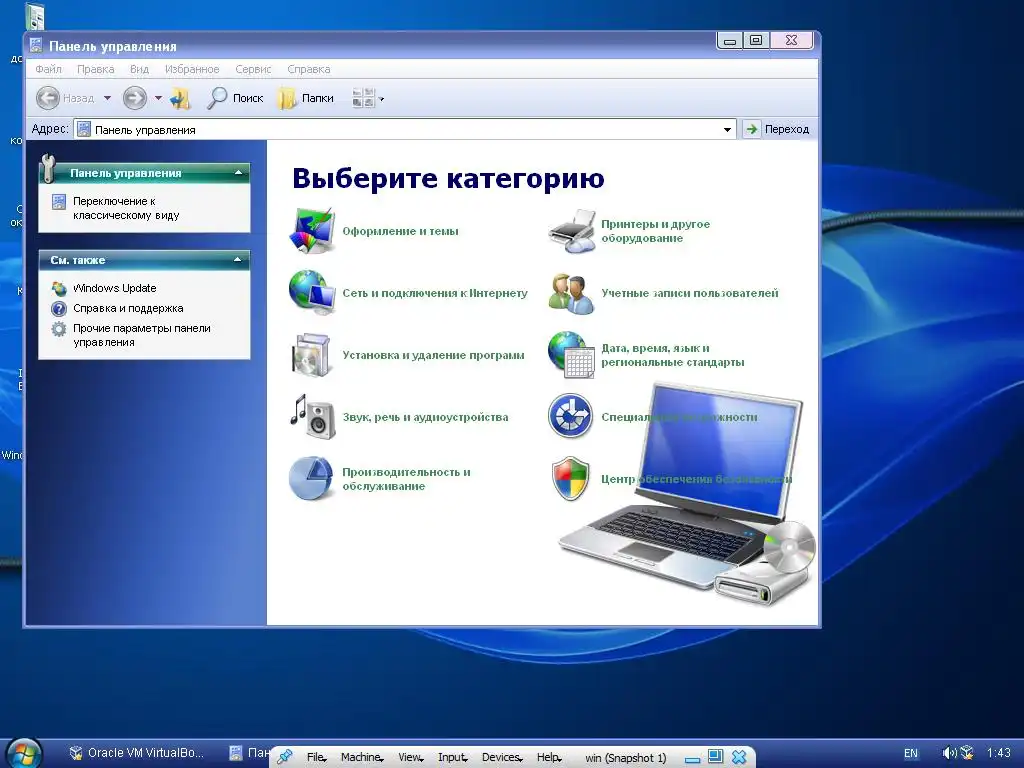The width and height of the screenshot is (1024, 768).
Task: Click the classic view switch icon
Action: point(59,202)
